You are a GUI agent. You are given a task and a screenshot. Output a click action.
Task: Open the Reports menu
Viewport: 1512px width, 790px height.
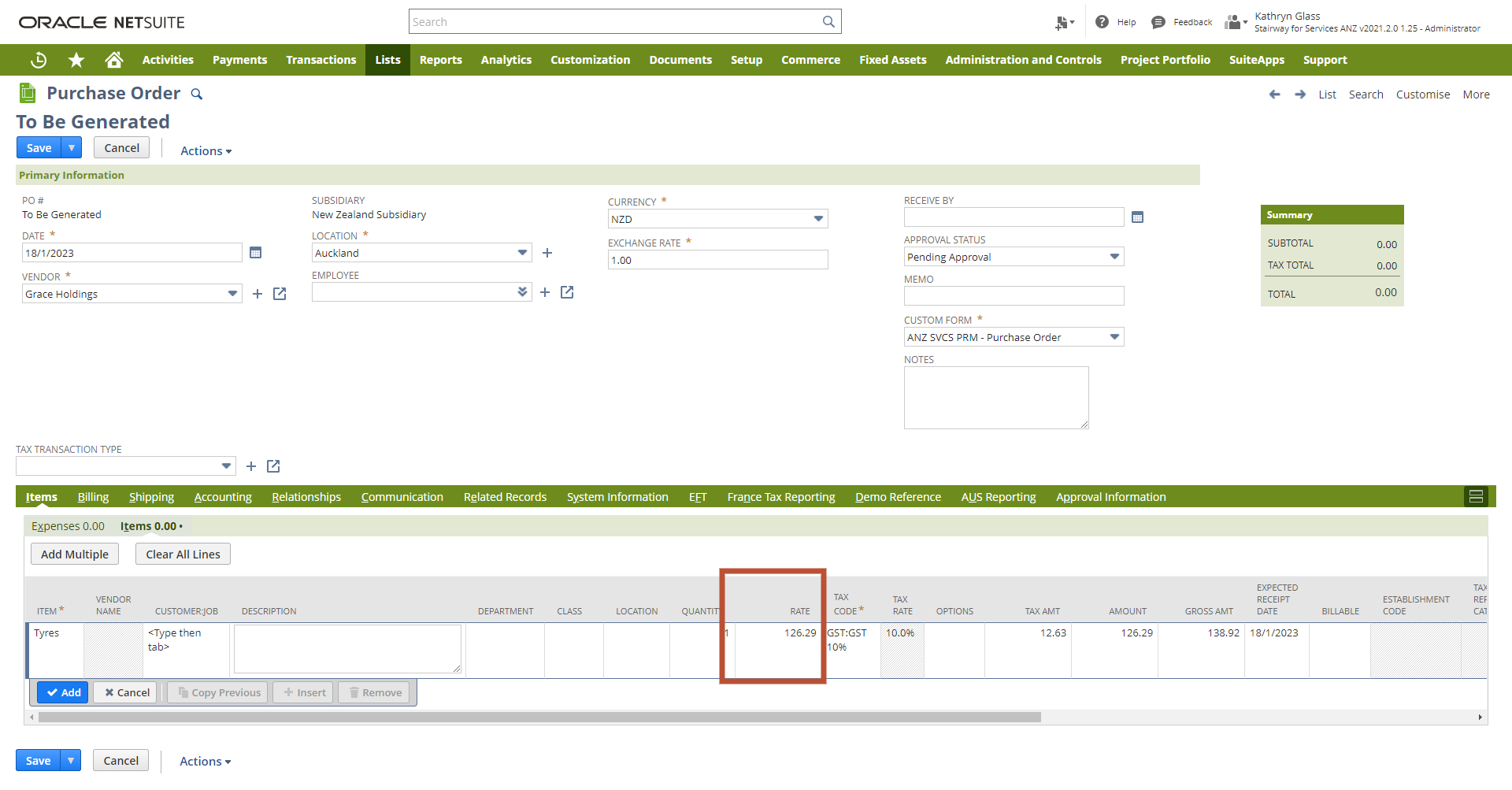tap(441, 60)
